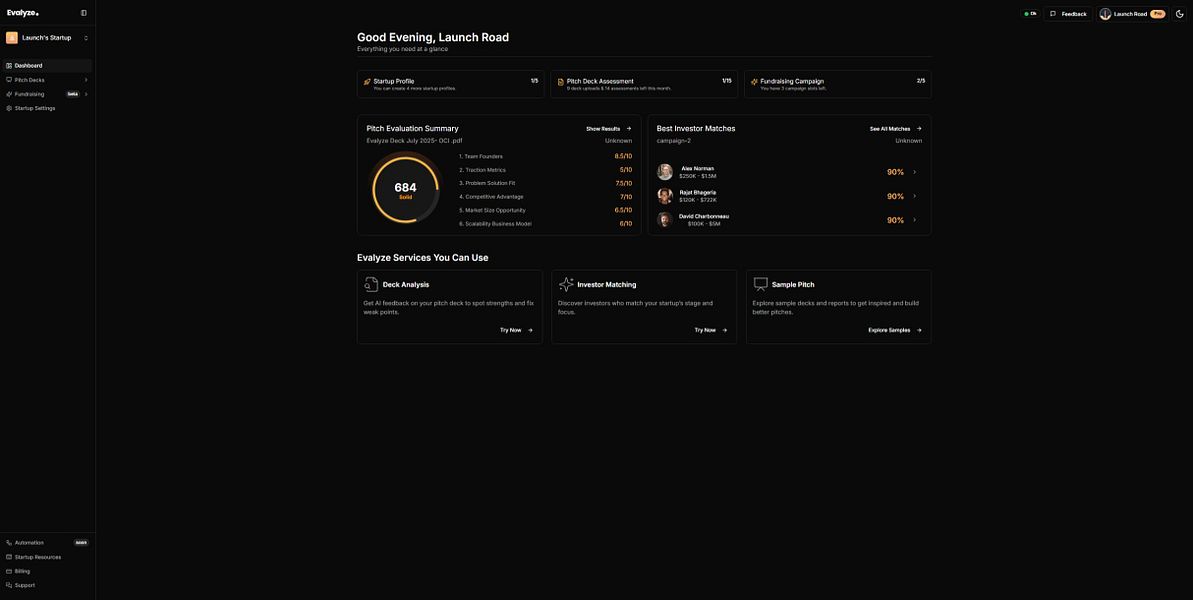Click Explore Samples on Sample Pitch card
Screen dimensions: 1193x600
895,330
